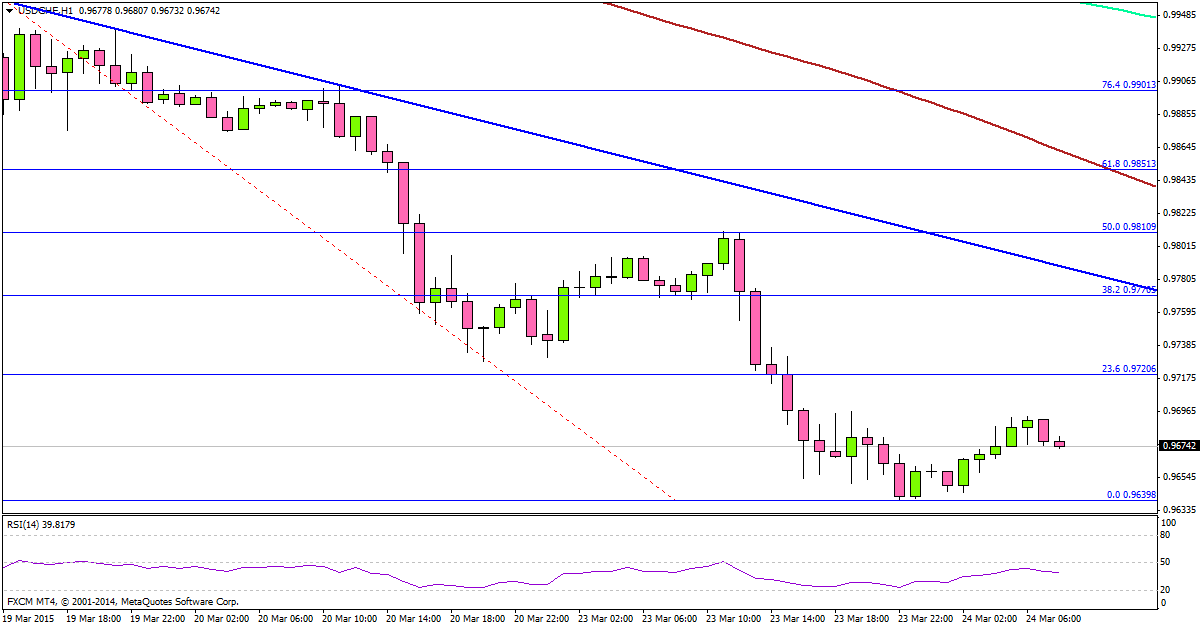Image resolution: width=1200 pixels, height=627 pixels.
Task: Click the 24 Mar 06:00 time axis label
Action: pyautogui.click(x=1055, y=619)
